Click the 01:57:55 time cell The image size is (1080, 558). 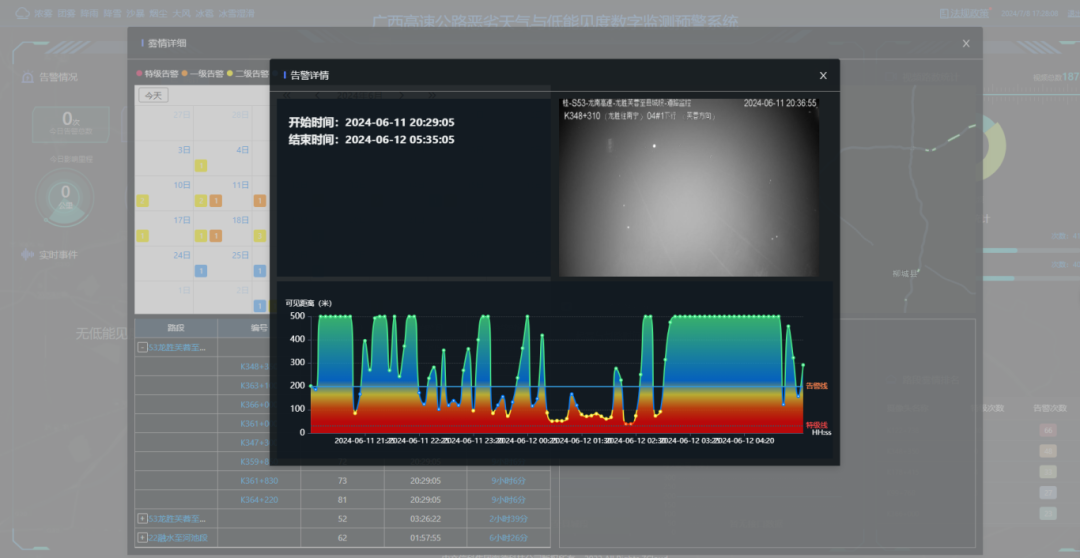[x=425, y=537]
